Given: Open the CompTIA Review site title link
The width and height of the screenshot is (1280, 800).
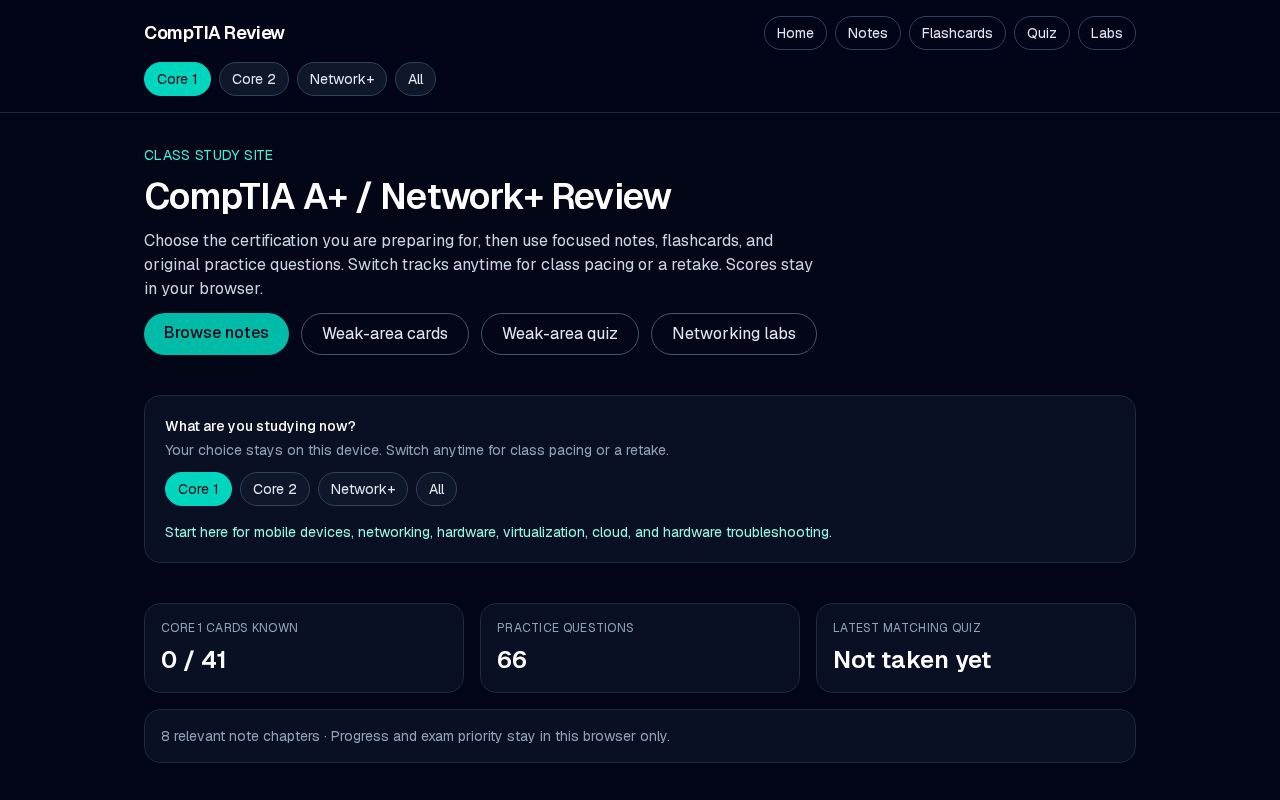Looking at the screenshot, I should pyautogui.click(x=214, y=33).
